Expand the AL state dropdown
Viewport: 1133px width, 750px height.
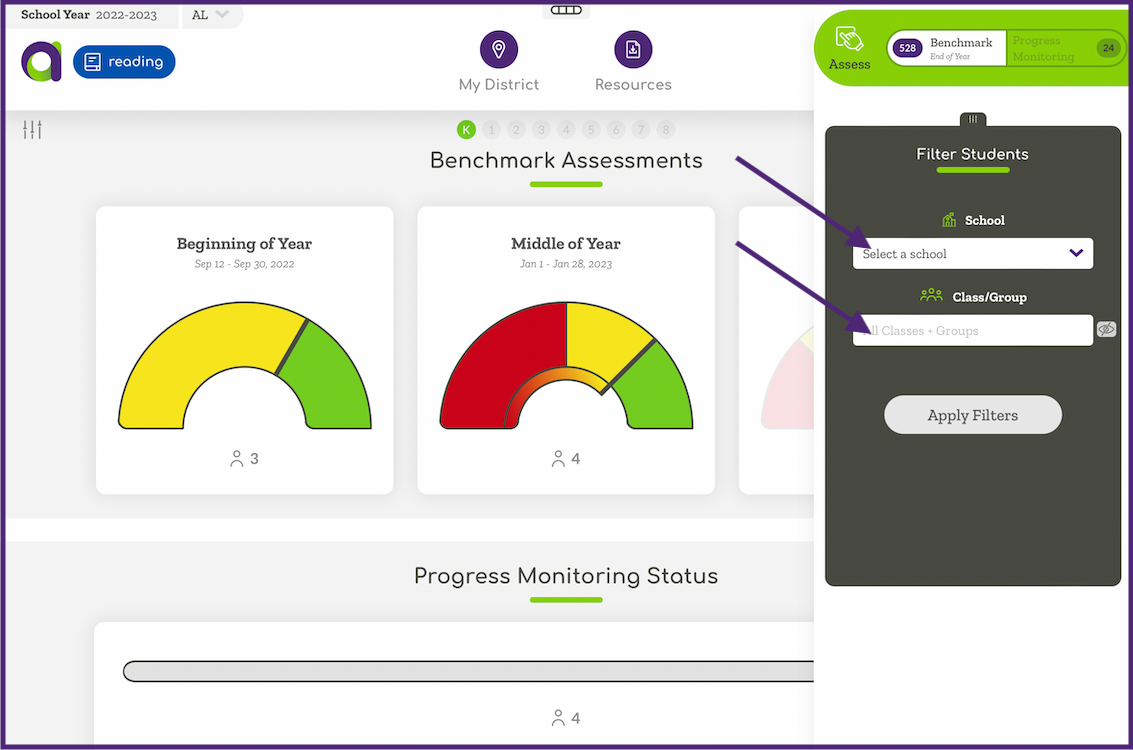click(x=211, y=15)
